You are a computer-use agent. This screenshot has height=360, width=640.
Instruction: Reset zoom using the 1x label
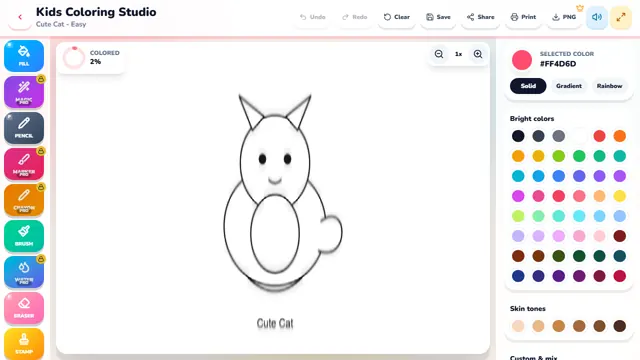[458, 54]
